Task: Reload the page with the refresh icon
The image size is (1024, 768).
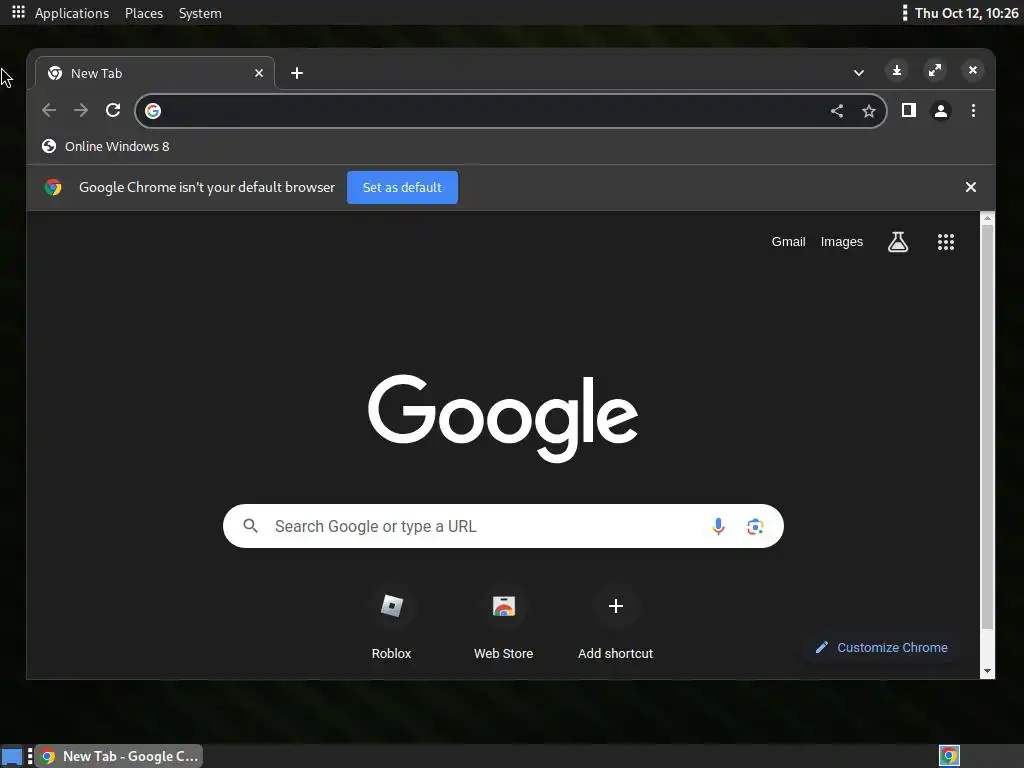Action: [113, 110]
